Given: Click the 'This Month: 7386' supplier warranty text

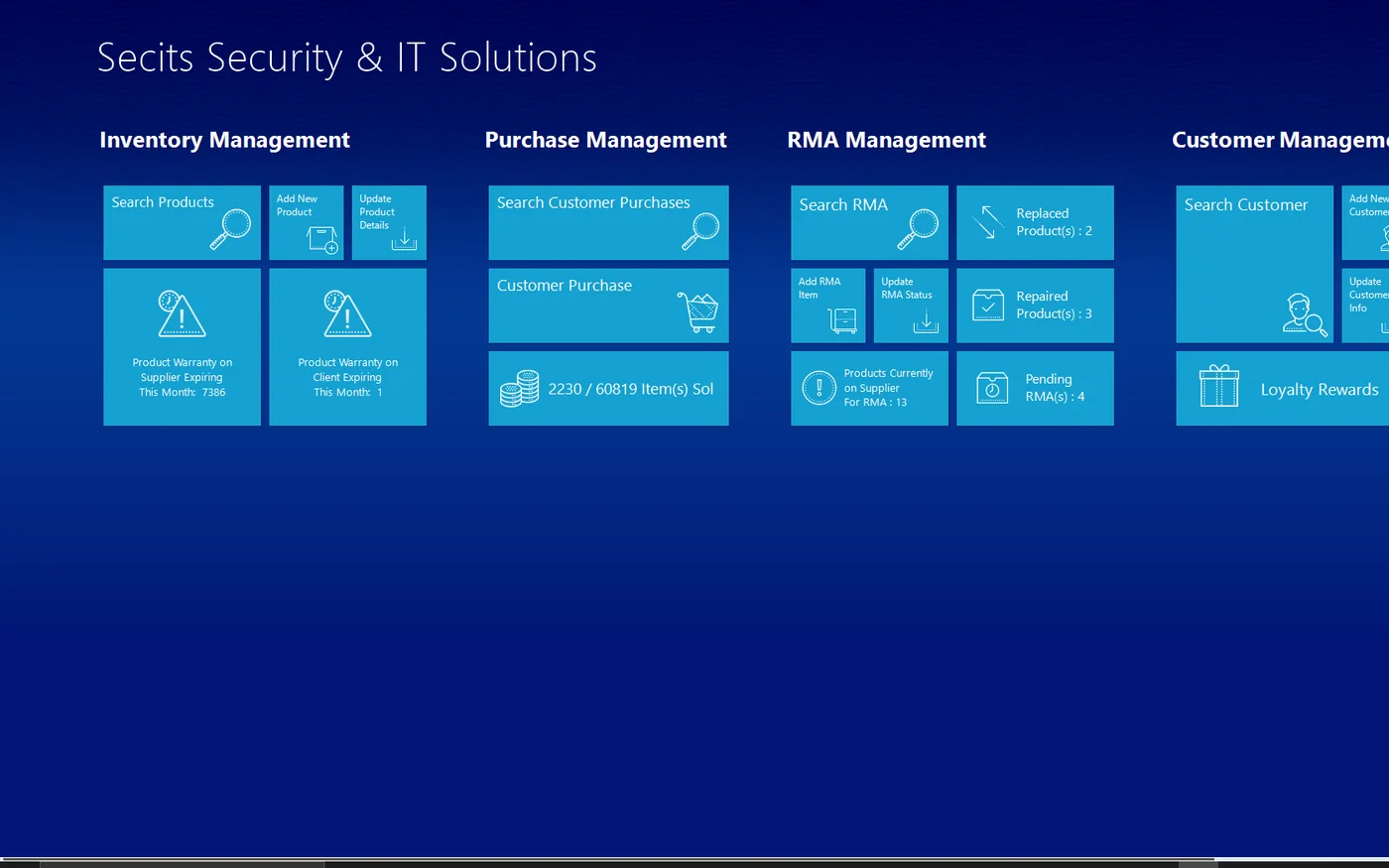Looking at the screenshot, I should tap(182, 392).
